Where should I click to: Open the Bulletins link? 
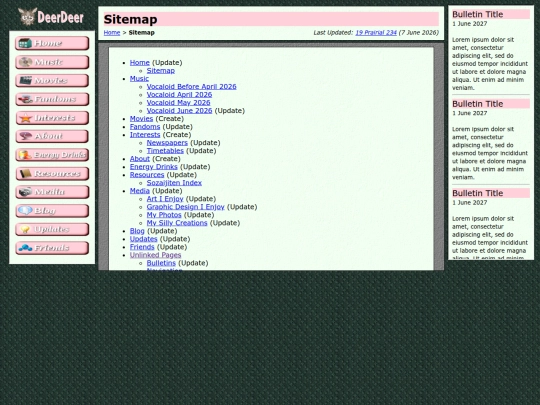tap(161, 263)
